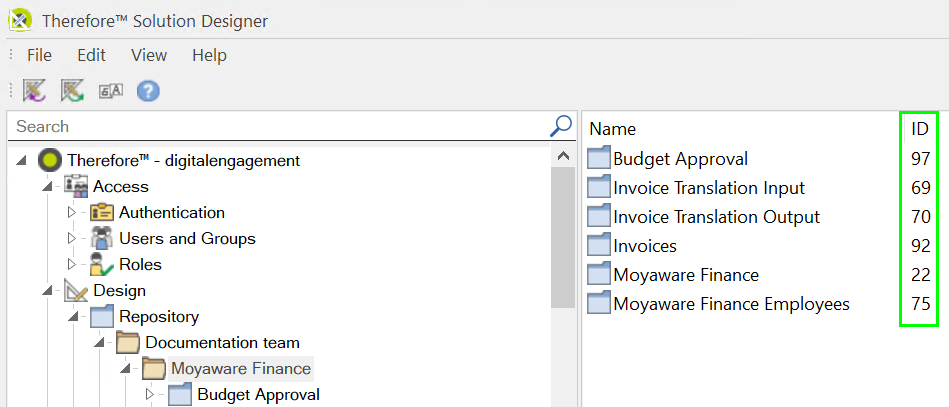
Task: Expand the Roles tree node
Action: point(71,265)
